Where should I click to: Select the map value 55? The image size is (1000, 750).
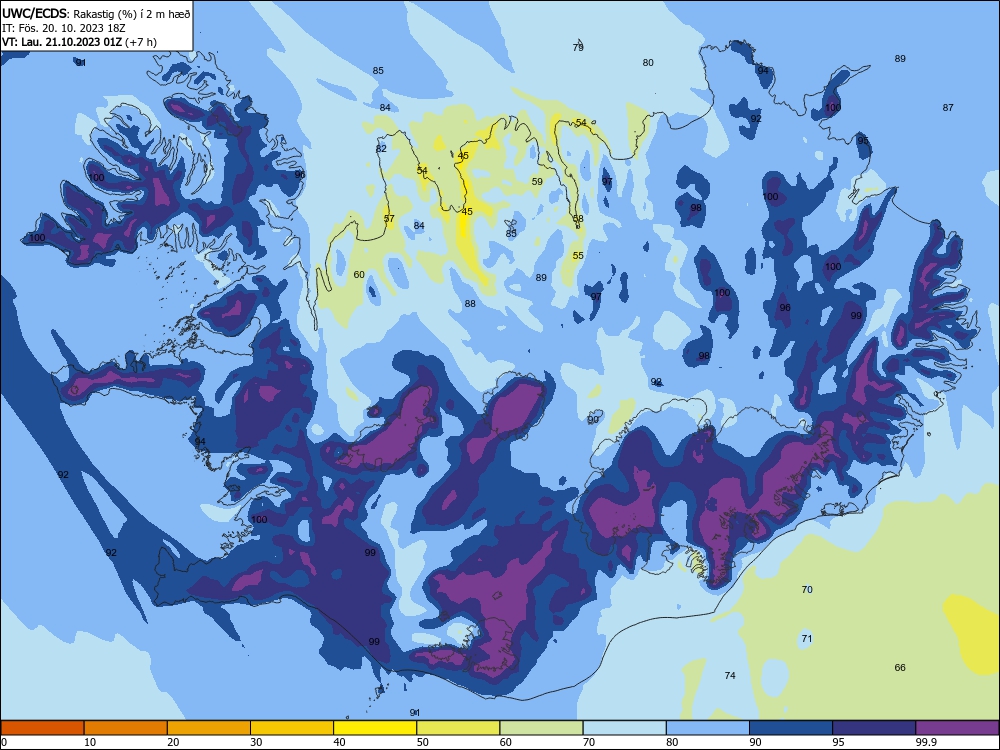point(578,256)
